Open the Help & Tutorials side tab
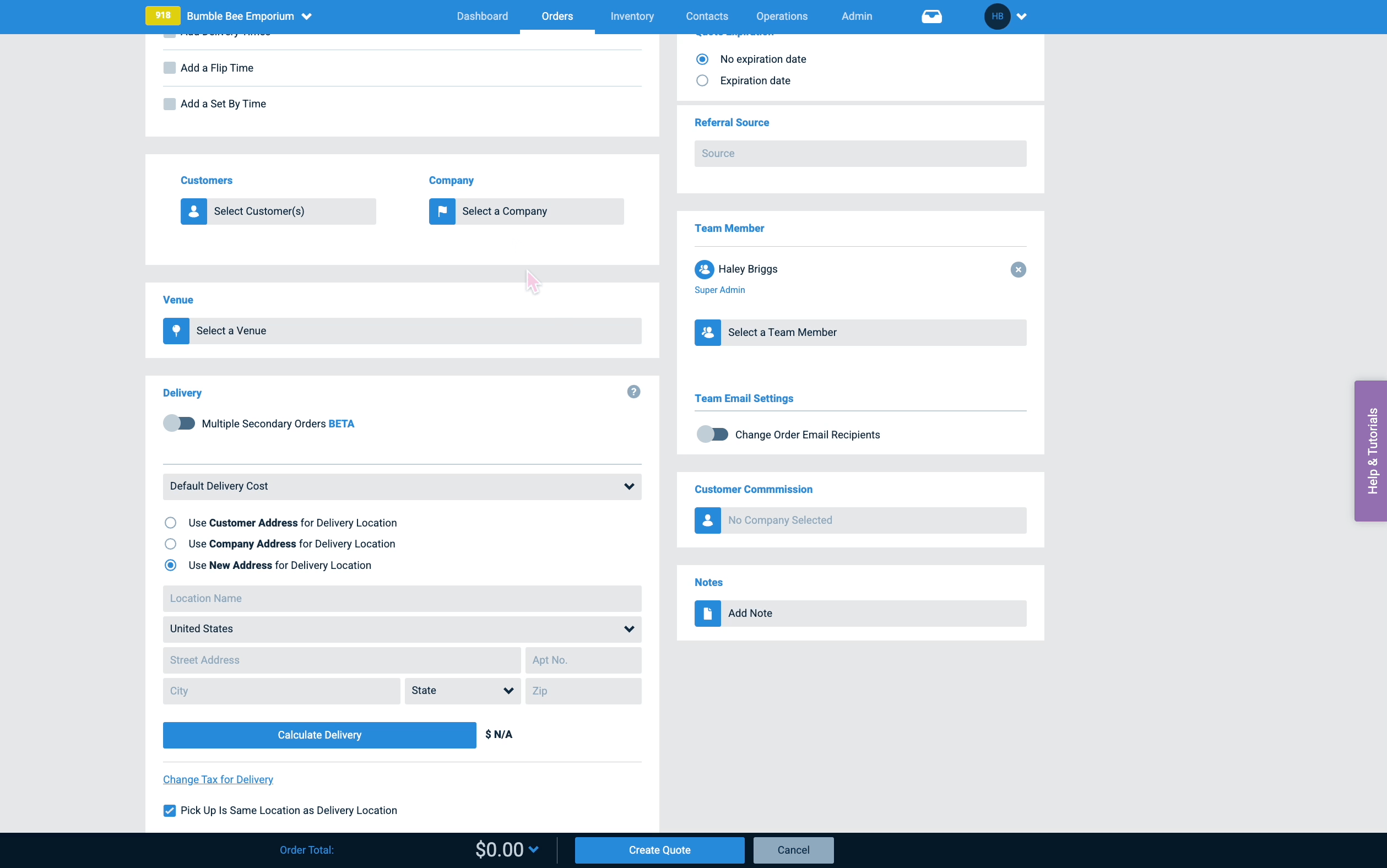This screenshot has height=868, width=1387. (1372, 451)
